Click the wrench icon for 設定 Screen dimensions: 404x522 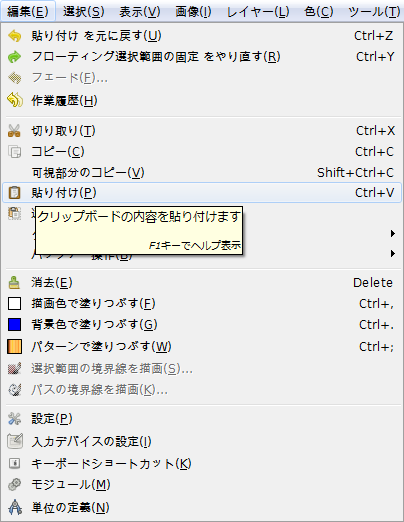click(x=14, y=419)
